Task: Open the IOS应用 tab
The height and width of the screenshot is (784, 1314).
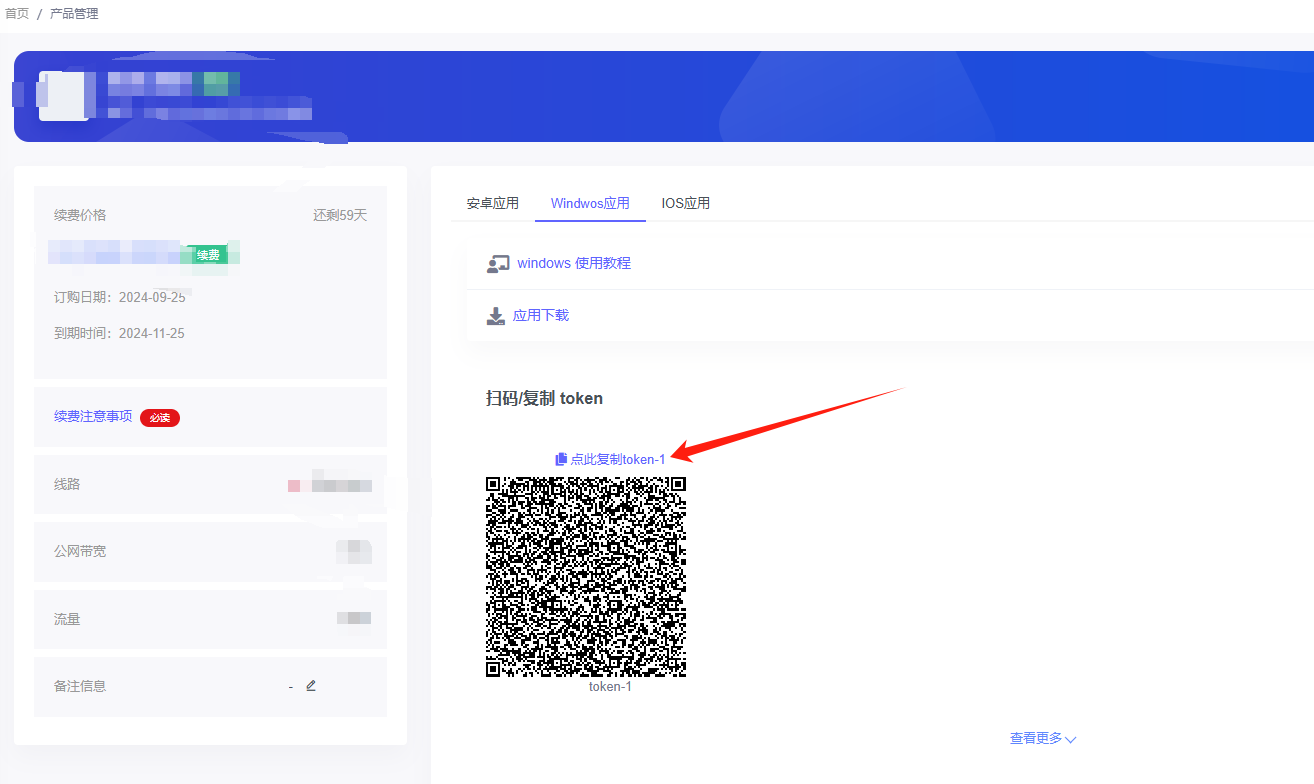Action: (685, 203)
